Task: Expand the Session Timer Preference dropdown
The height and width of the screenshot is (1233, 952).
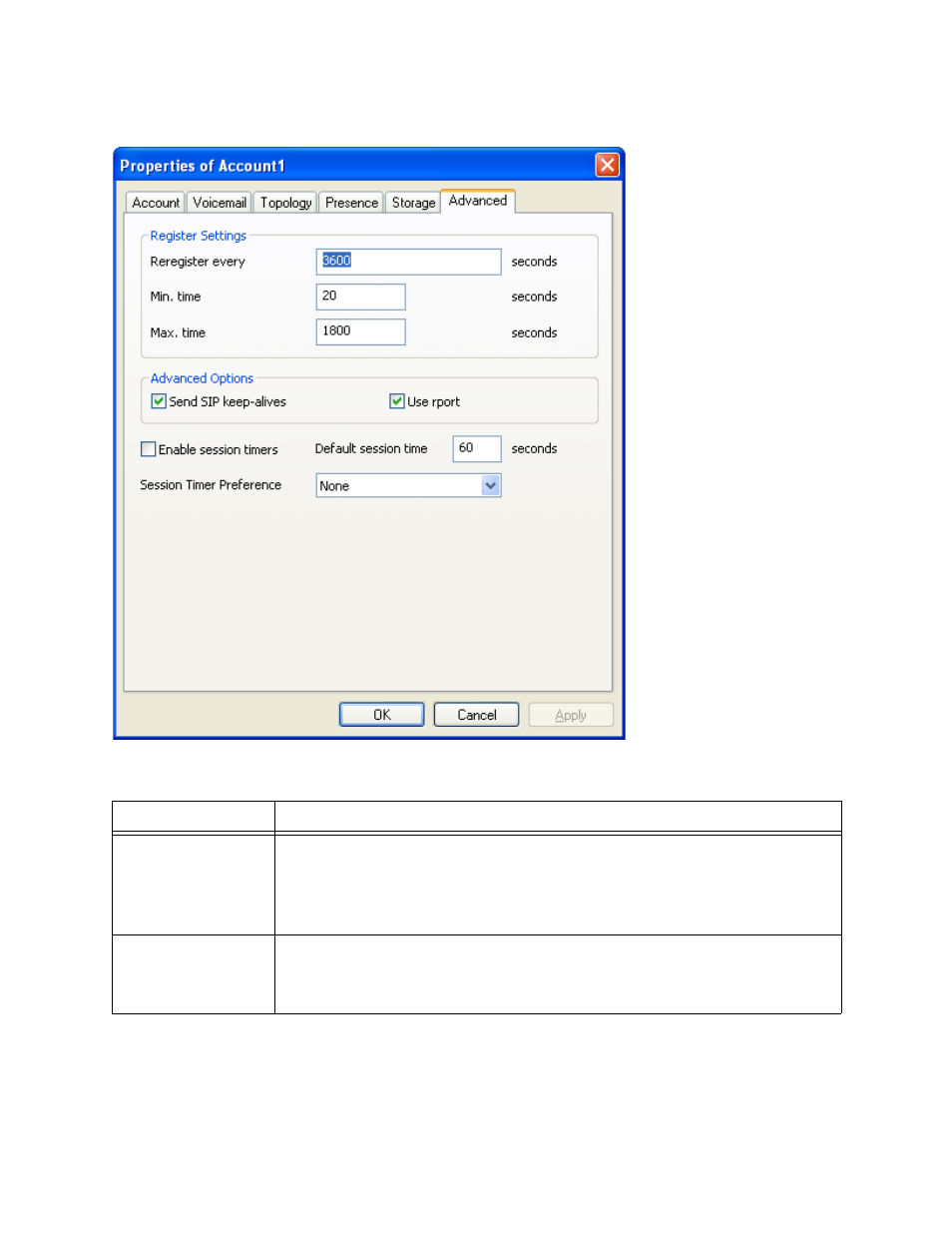Action: 407,486
